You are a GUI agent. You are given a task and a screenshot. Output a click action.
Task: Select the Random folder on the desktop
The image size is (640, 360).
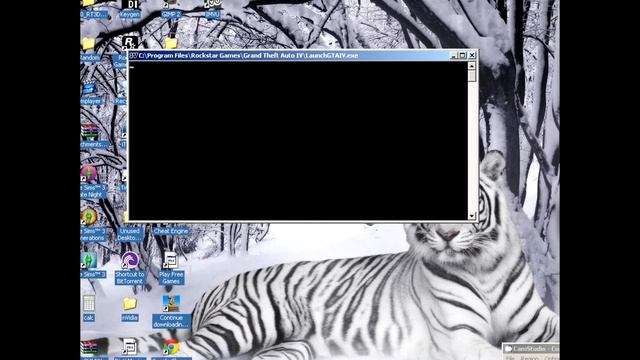(x=90, y=49)
